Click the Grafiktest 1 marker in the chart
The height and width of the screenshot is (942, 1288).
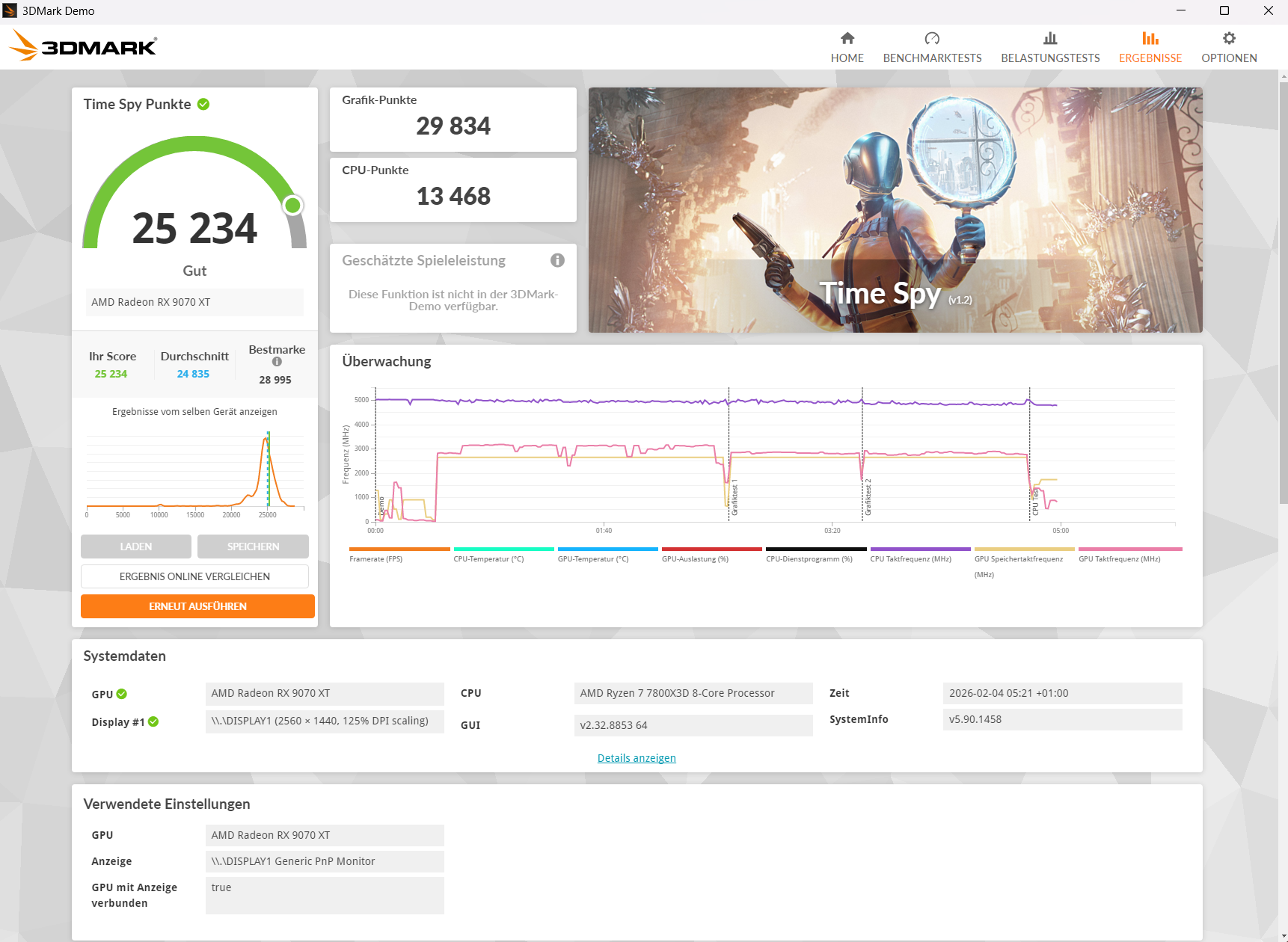point(734,498)
